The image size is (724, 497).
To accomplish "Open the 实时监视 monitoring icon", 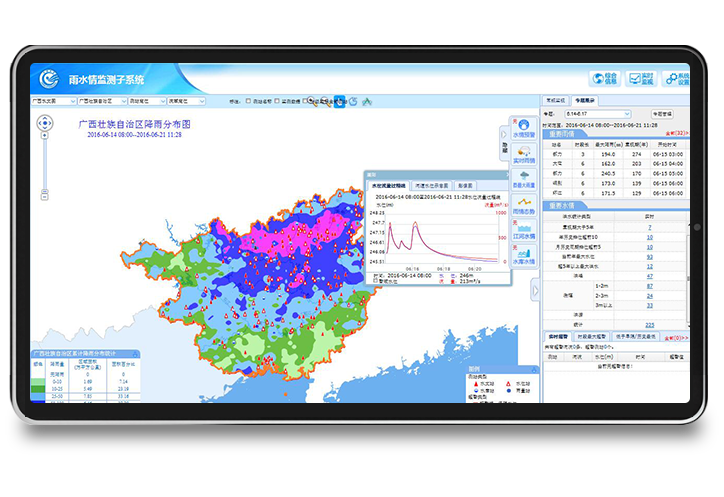I will (640, 79).
